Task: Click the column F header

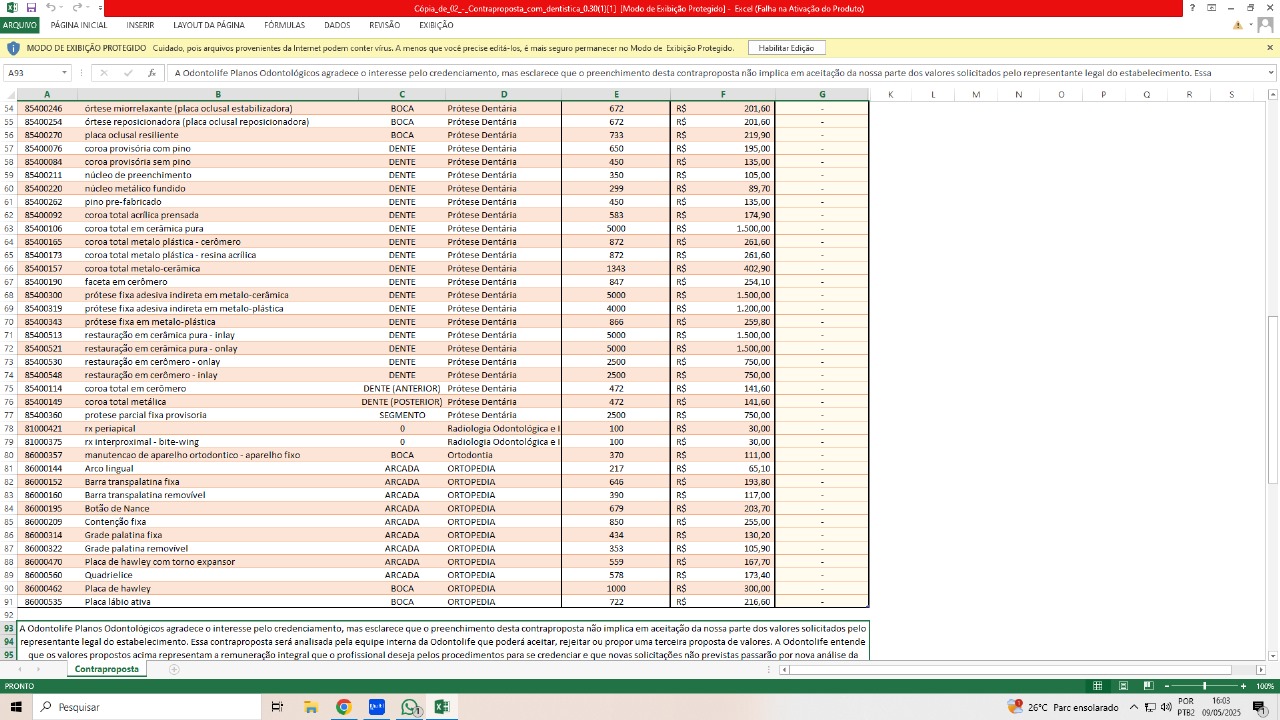Action: 722,94
